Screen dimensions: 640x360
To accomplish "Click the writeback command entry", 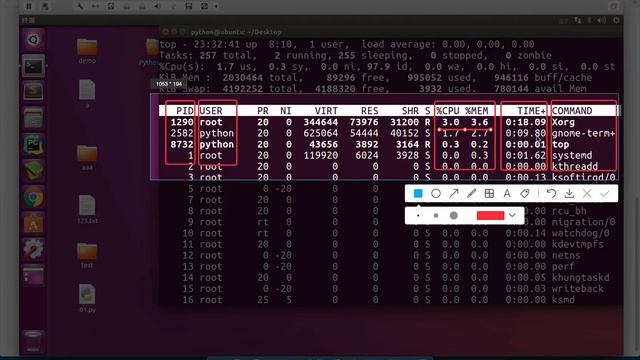I will (x=578, y=289).
